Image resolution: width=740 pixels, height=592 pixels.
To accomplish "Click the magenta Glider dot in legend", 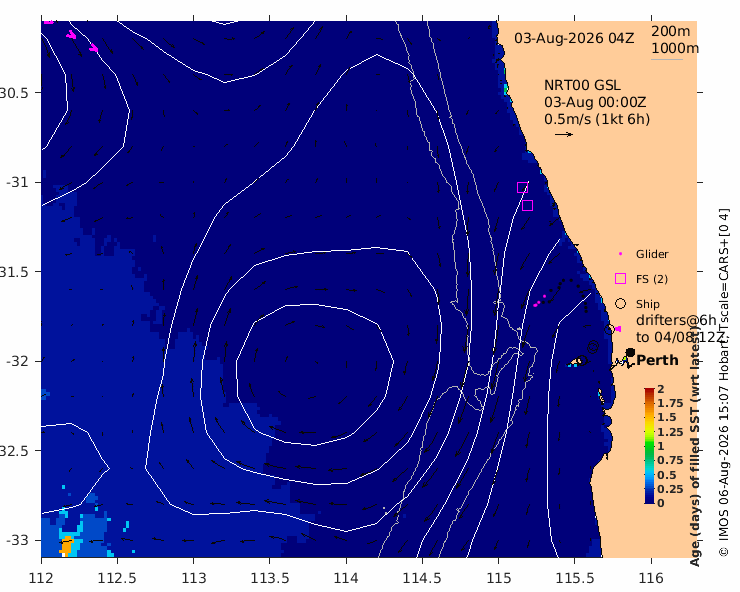I will tap(620, 254).
